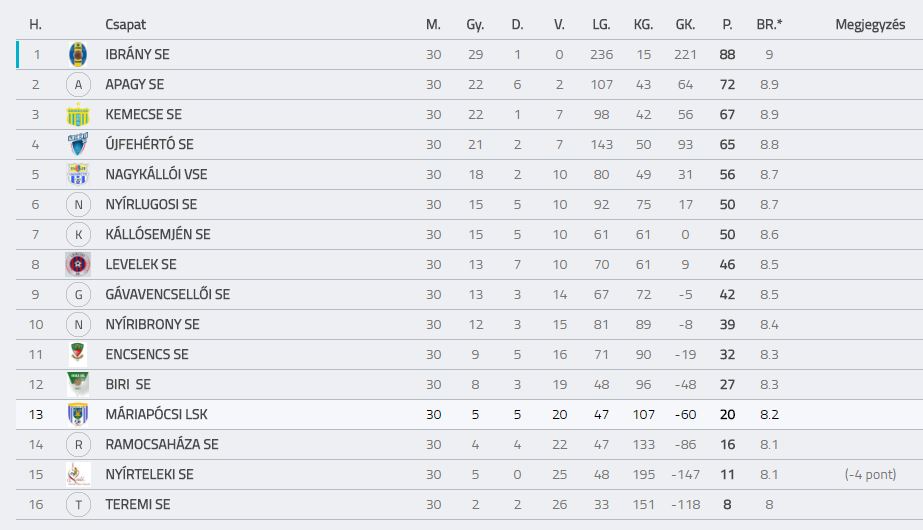Click the Csapat column header
Image resolution: width=923 pixels, height=530 pixels.
(x=125, y=25)
